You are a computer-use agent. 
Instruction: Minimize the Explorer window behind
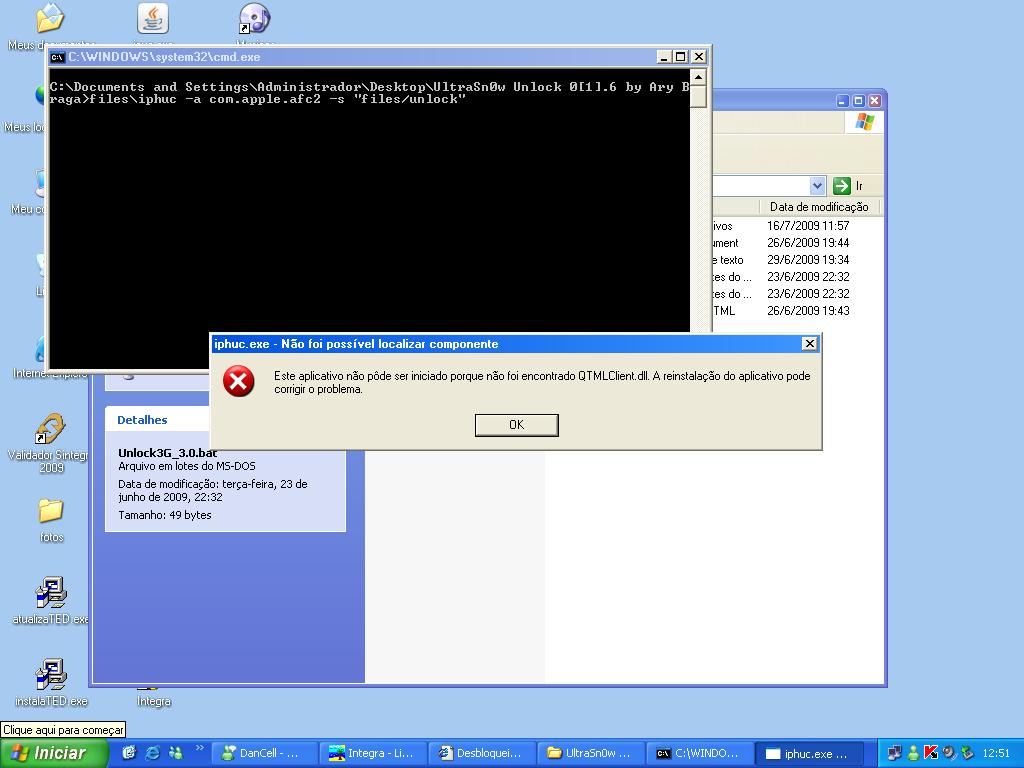(842, 101)
